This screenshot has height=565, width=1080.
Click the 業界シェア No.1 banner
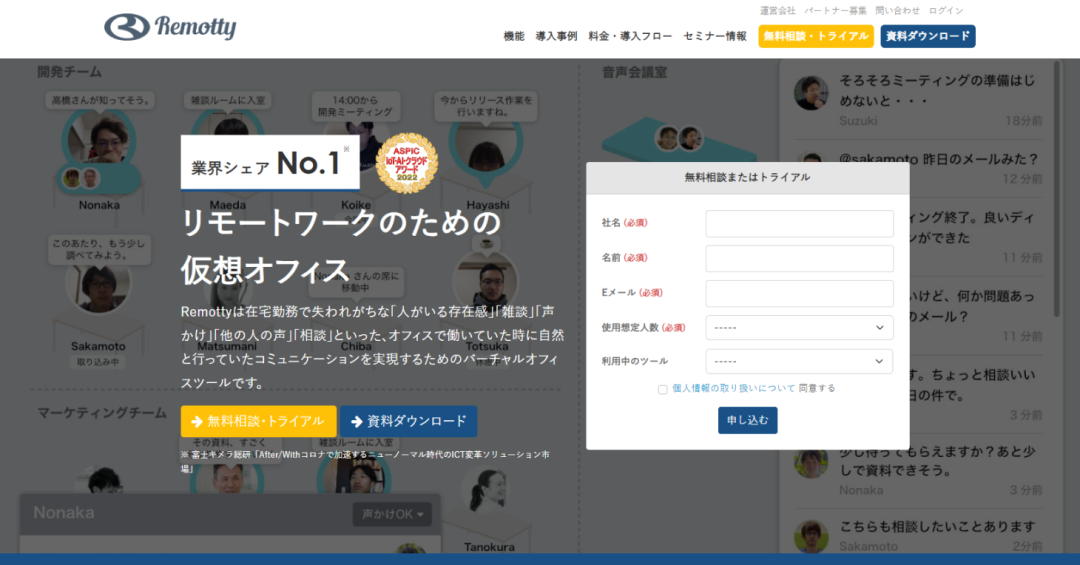[270, 163]
